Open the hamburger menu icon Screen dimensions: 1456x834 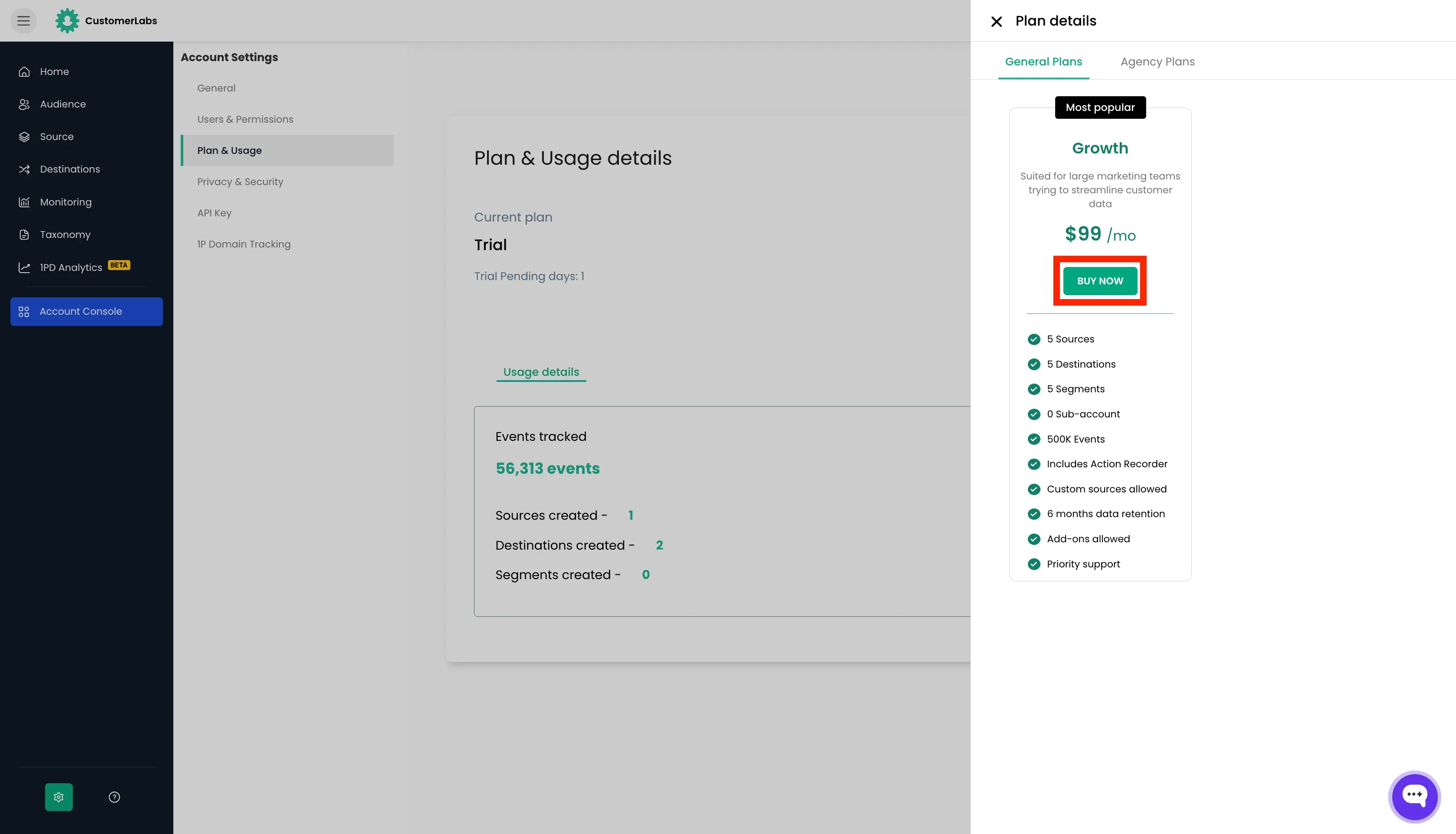[23, 21]
